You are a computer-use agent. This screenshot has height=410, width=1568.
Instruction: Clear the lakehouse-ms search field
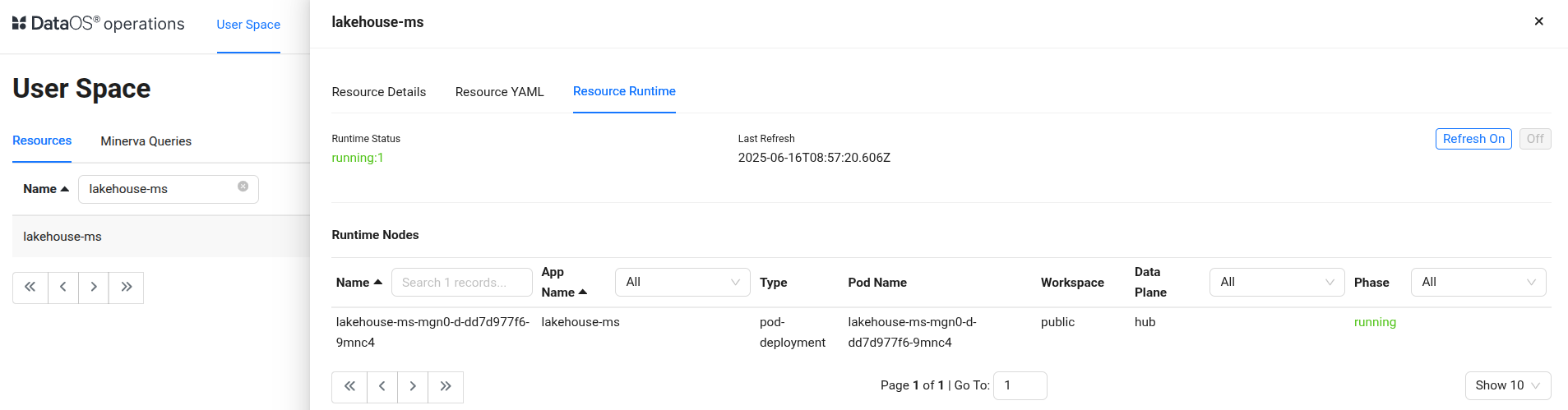(243, 187)
